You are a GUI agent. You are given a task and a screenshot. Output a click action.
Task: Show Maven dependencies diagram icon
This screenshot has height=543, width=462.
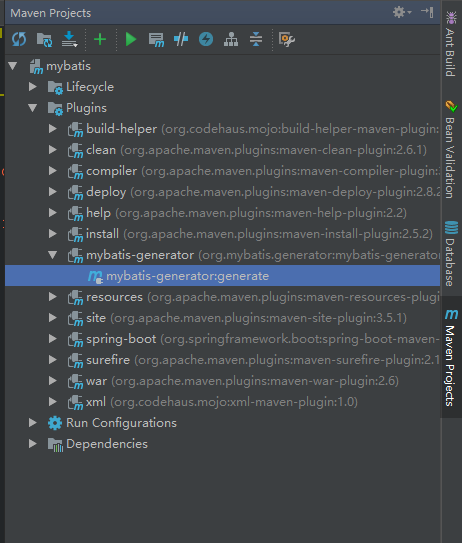pos(231,39)
